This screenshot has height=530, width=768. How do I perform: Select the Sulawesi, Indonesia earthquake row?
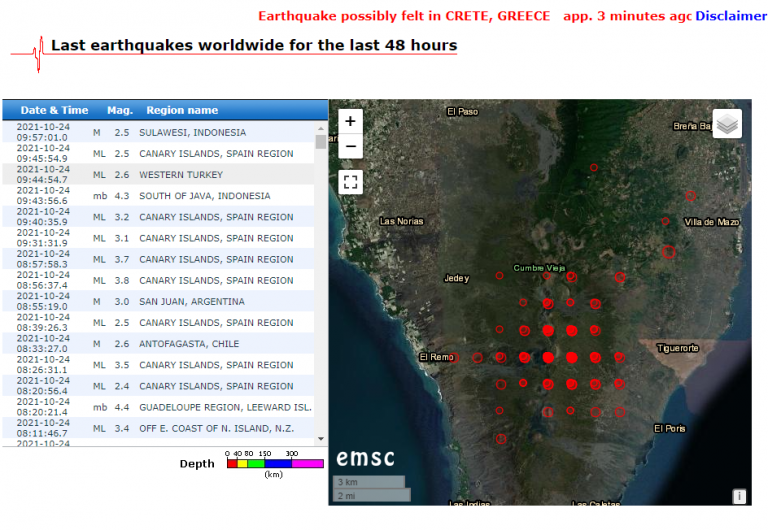160,132
